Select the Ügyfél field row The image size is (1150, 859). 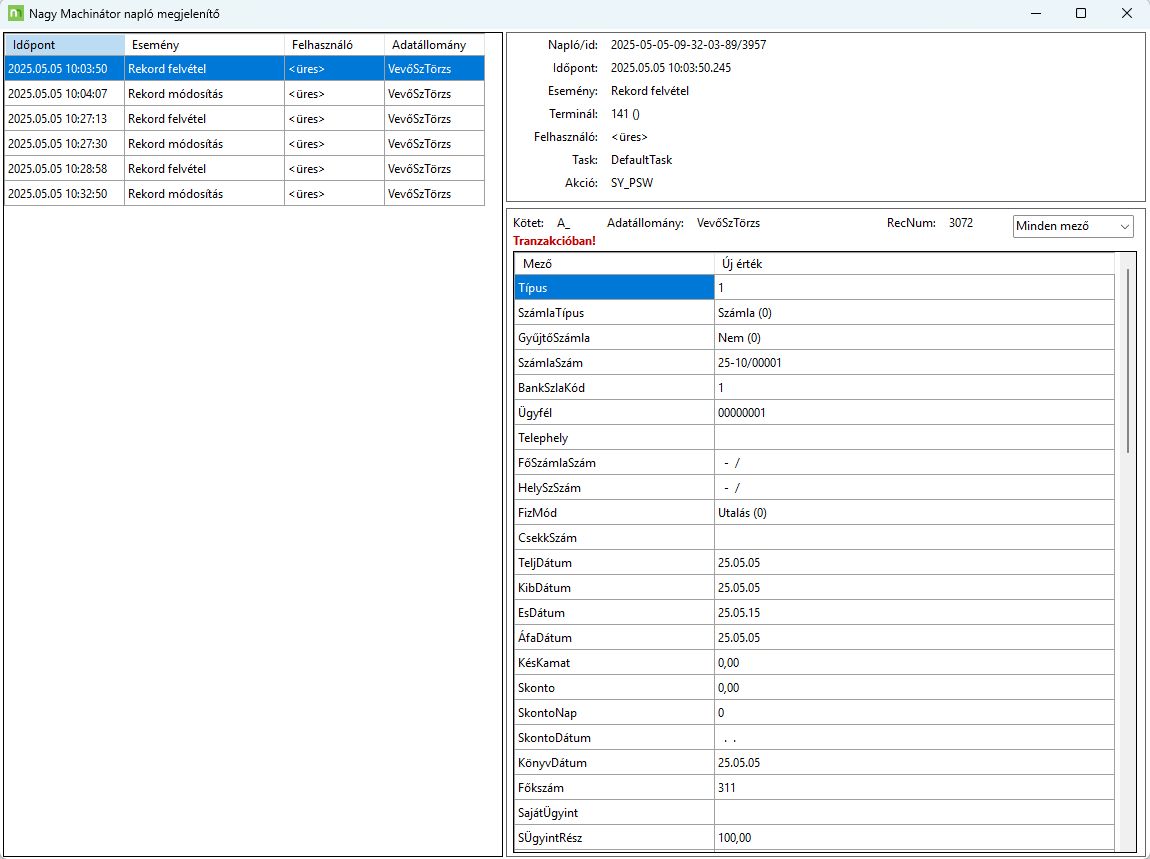(613, 413)
